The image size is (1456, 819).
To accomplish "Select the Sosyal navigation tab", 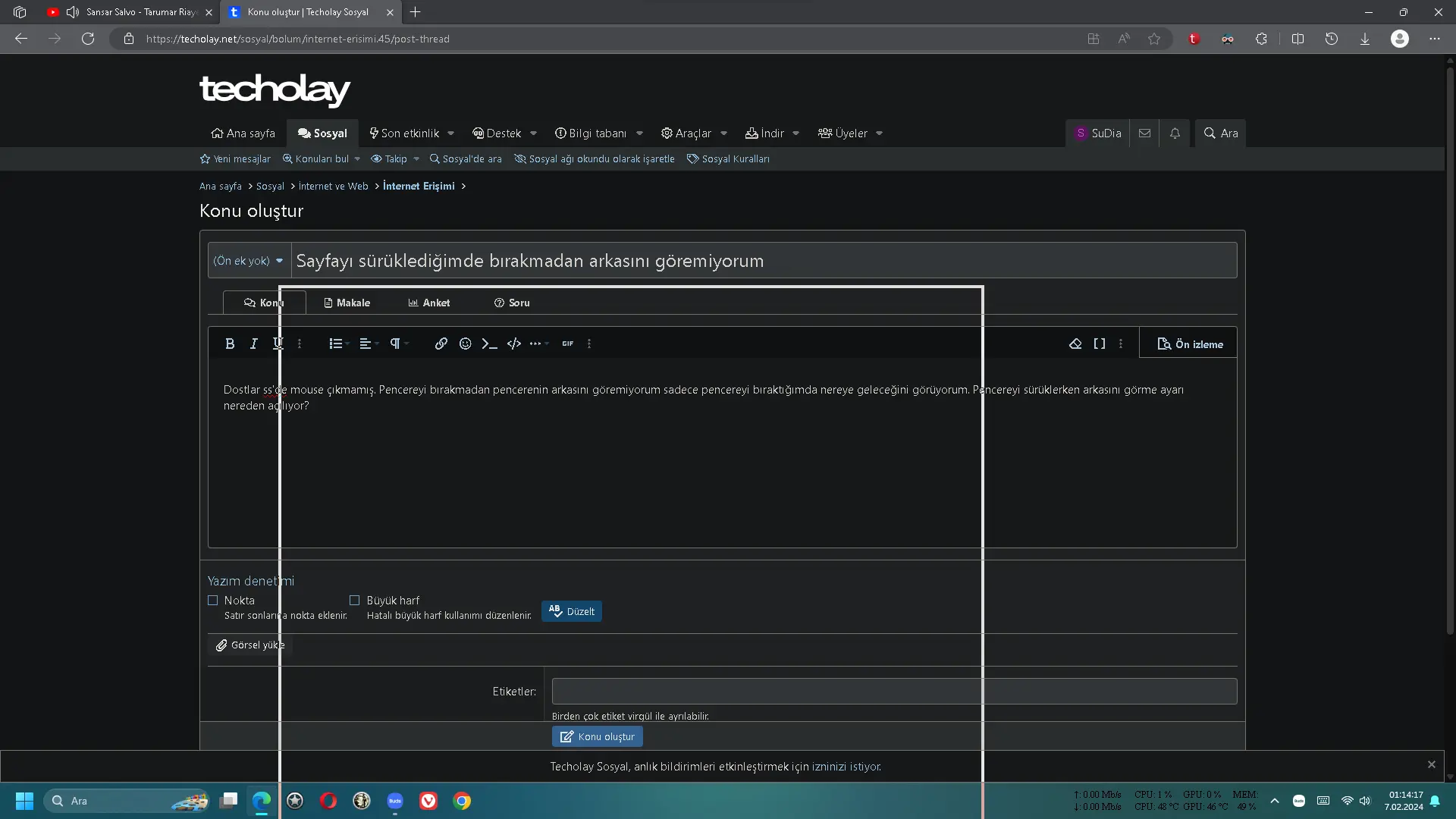I will tap(322, 133).
